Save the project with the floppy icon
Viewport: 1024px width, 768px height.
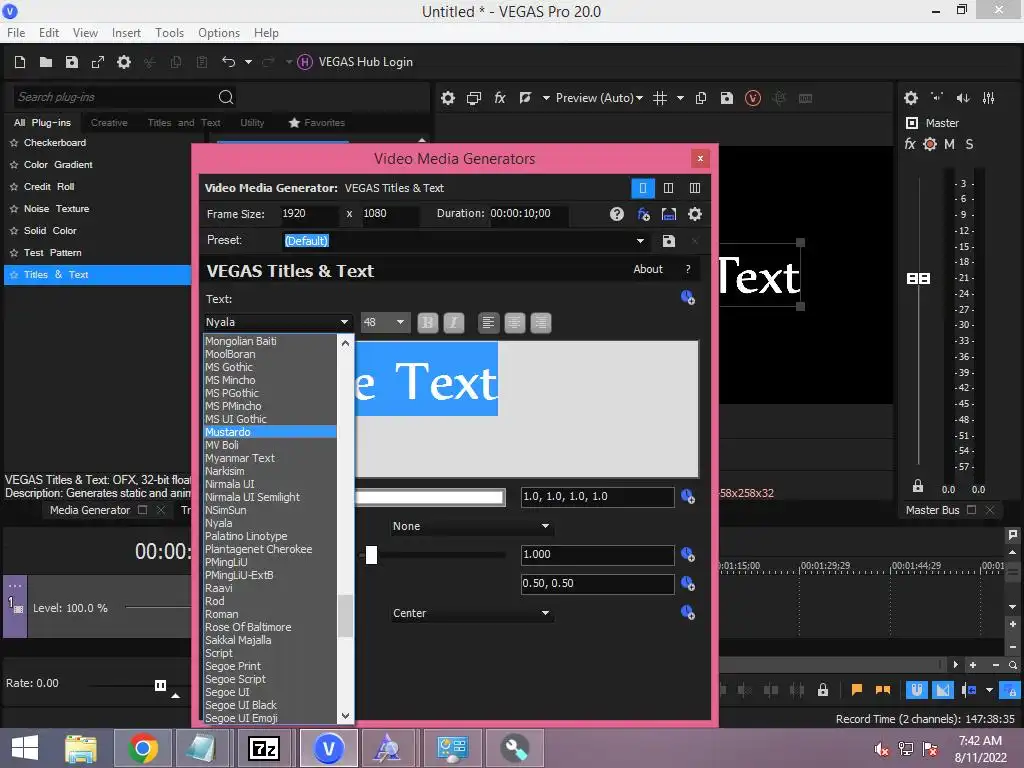(x=72, y=62)
